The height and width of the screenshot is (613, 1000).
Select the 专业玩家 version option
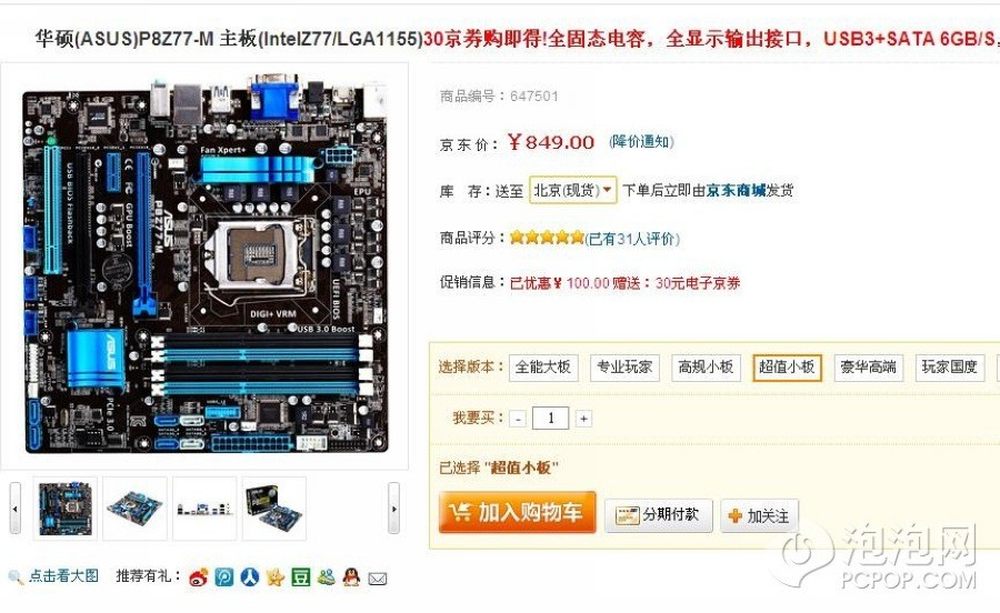click(624, 367)
